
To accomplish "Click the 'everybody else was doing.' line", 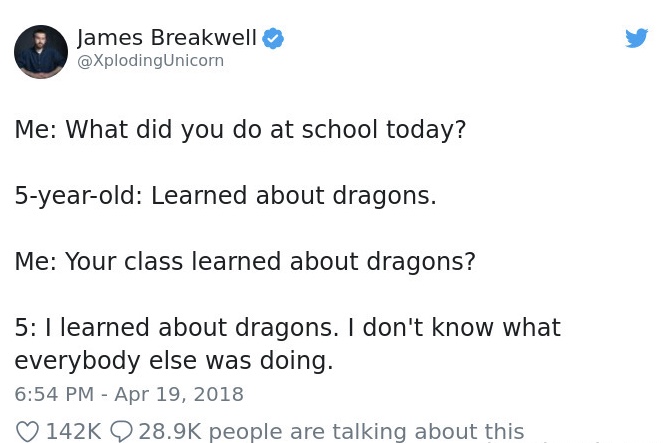I will (174, 360).
